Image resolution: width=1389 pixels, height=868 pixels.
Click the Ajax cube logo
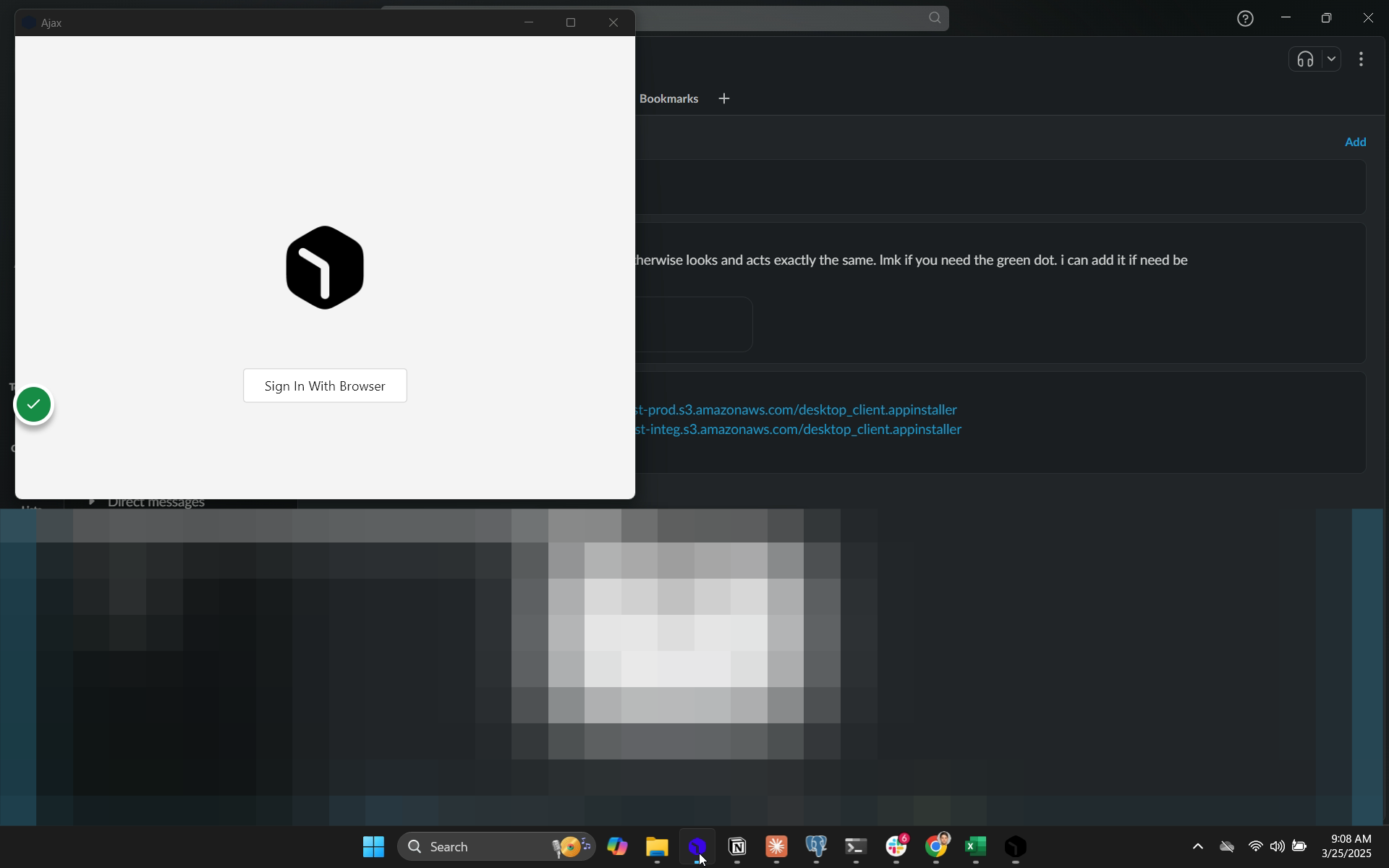click(x=325, y=268)
